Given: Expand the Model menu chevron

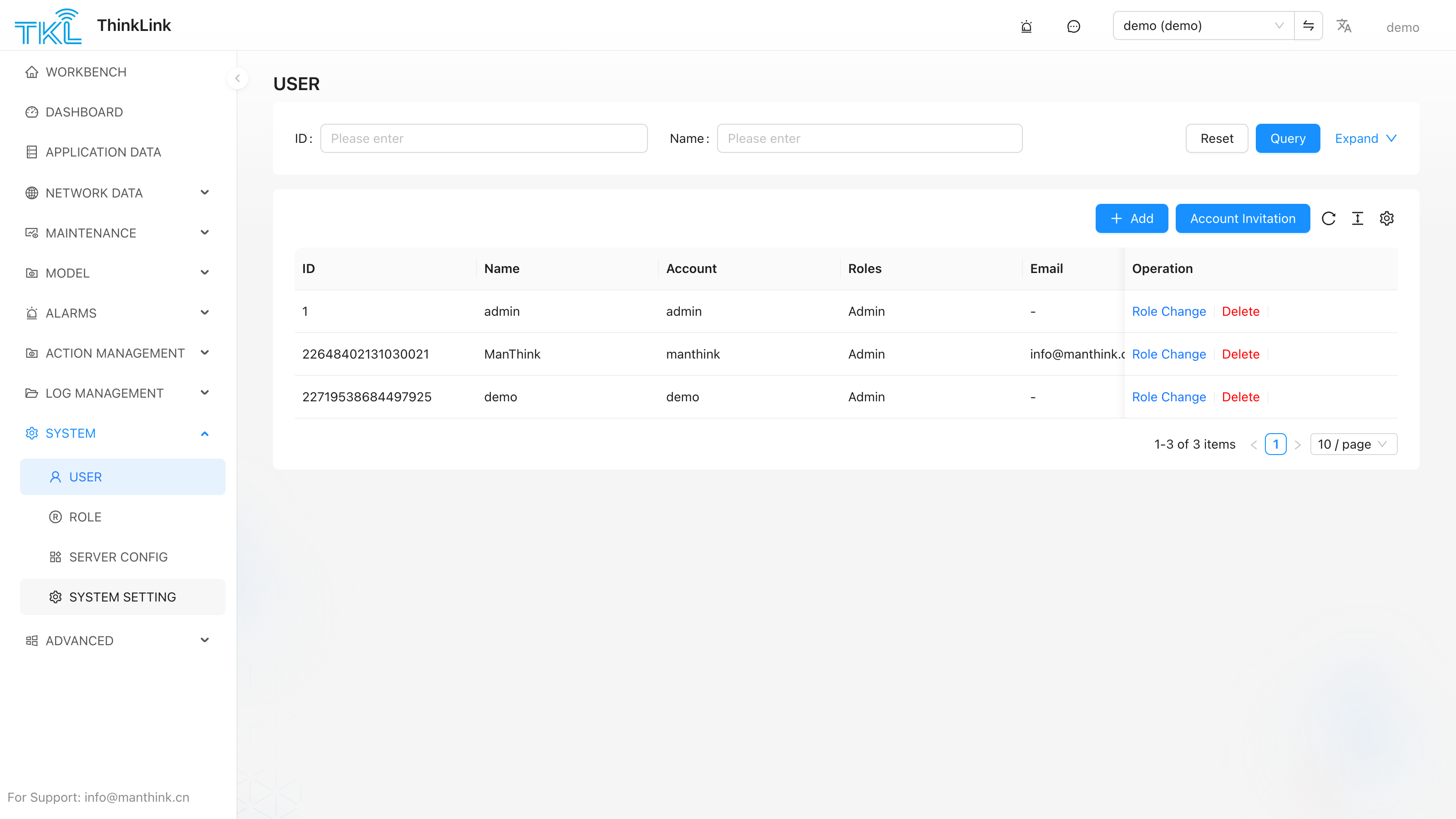Looking at the screenshot, I should (x=205, y=273).
